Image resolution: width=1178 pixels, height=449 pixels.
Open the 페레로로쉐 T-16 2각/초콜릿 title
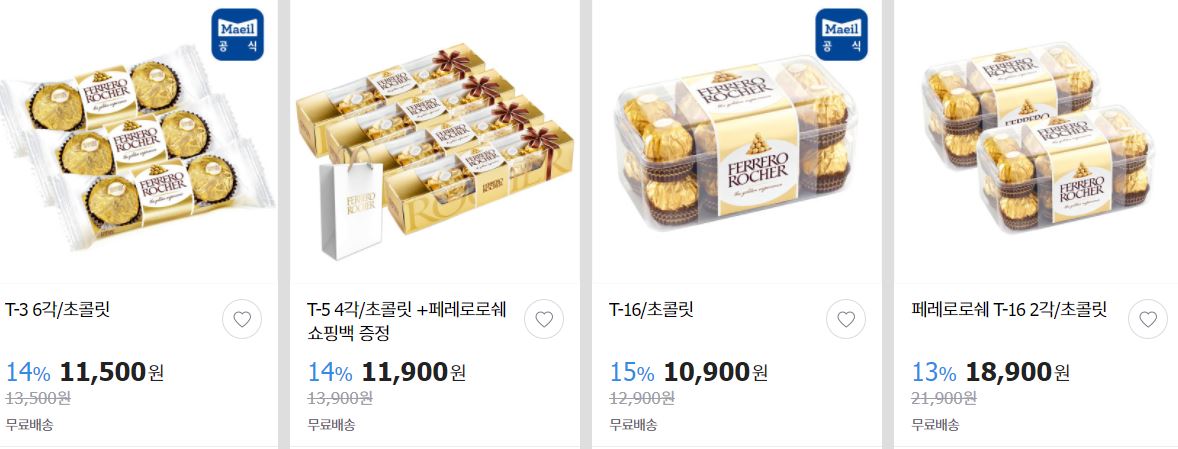coord(1009,309)
